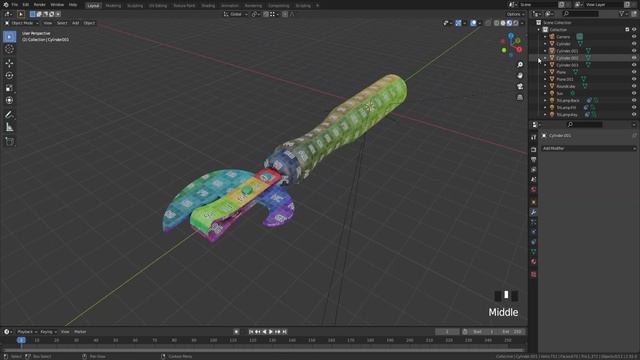
Task: Open the View Layer properties tab icon
Action: tap(533, 169)
